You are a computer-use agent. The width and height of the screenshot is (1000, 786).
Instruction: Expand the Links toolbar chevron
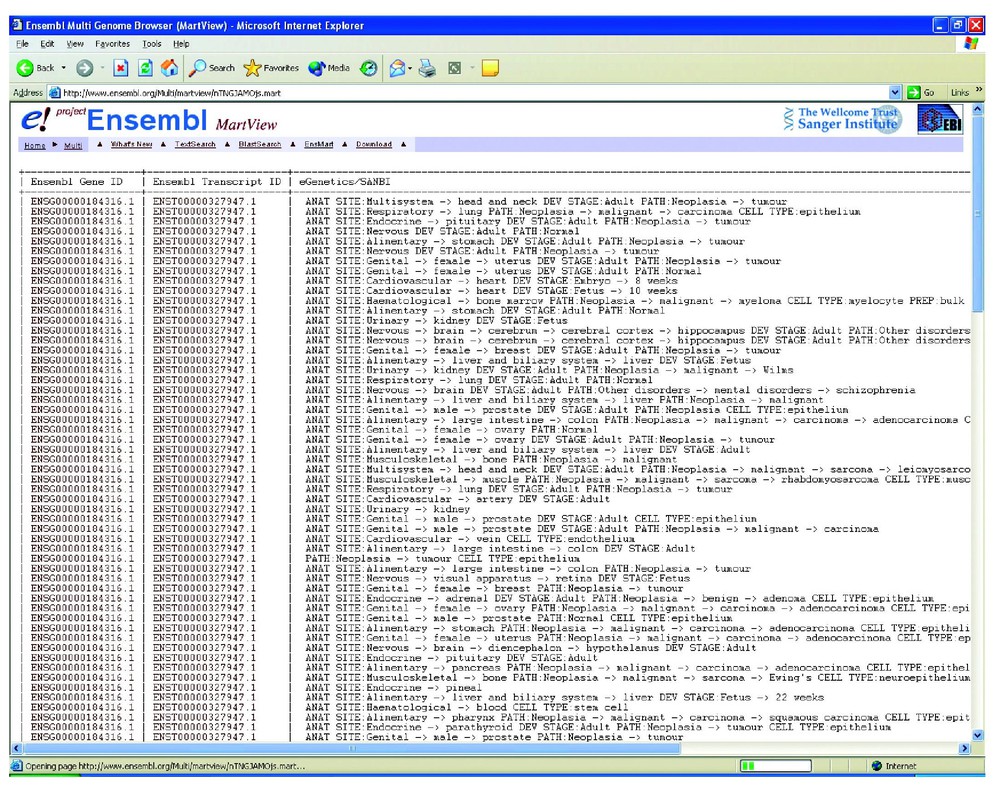(979, 92)
